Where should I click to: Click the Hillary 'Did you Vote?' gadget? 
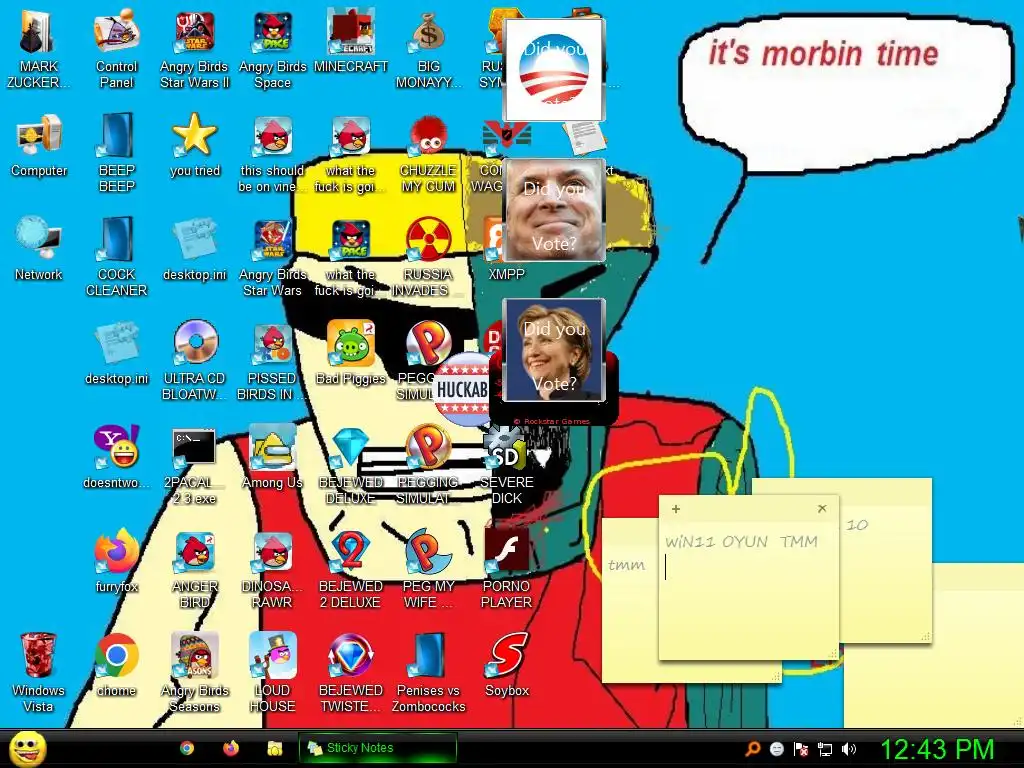(554, 350)
